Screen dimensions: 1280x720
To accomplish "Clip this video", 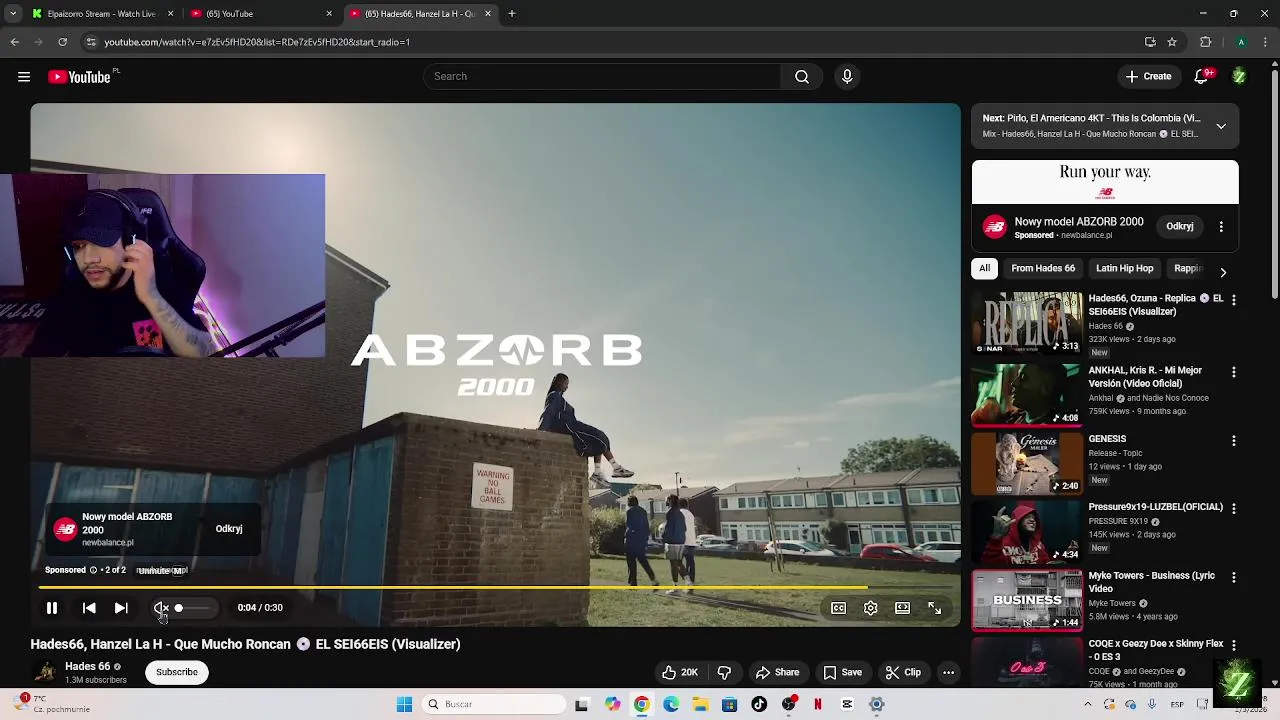I will 903,673.
